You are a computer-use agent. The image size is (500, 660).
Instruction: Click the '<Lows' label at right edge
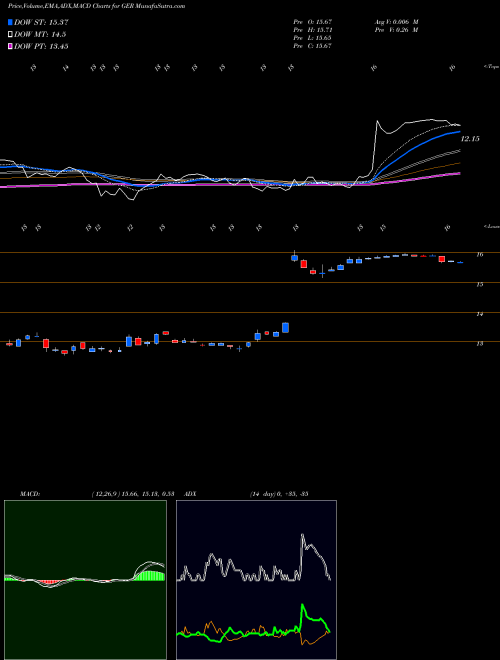[492, 226]
